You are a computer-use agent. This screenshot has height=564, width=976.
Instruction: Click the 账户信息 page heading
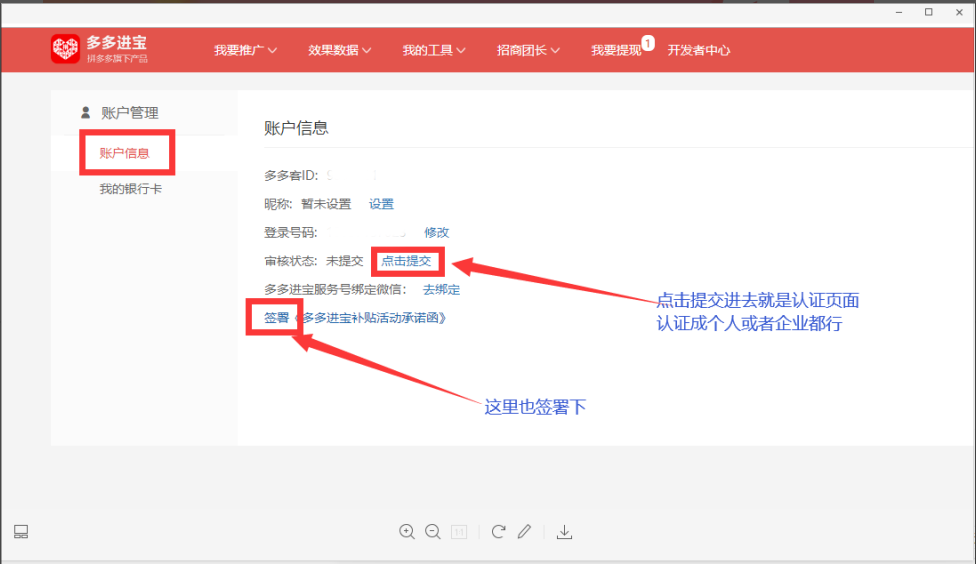tap(296, 128)
